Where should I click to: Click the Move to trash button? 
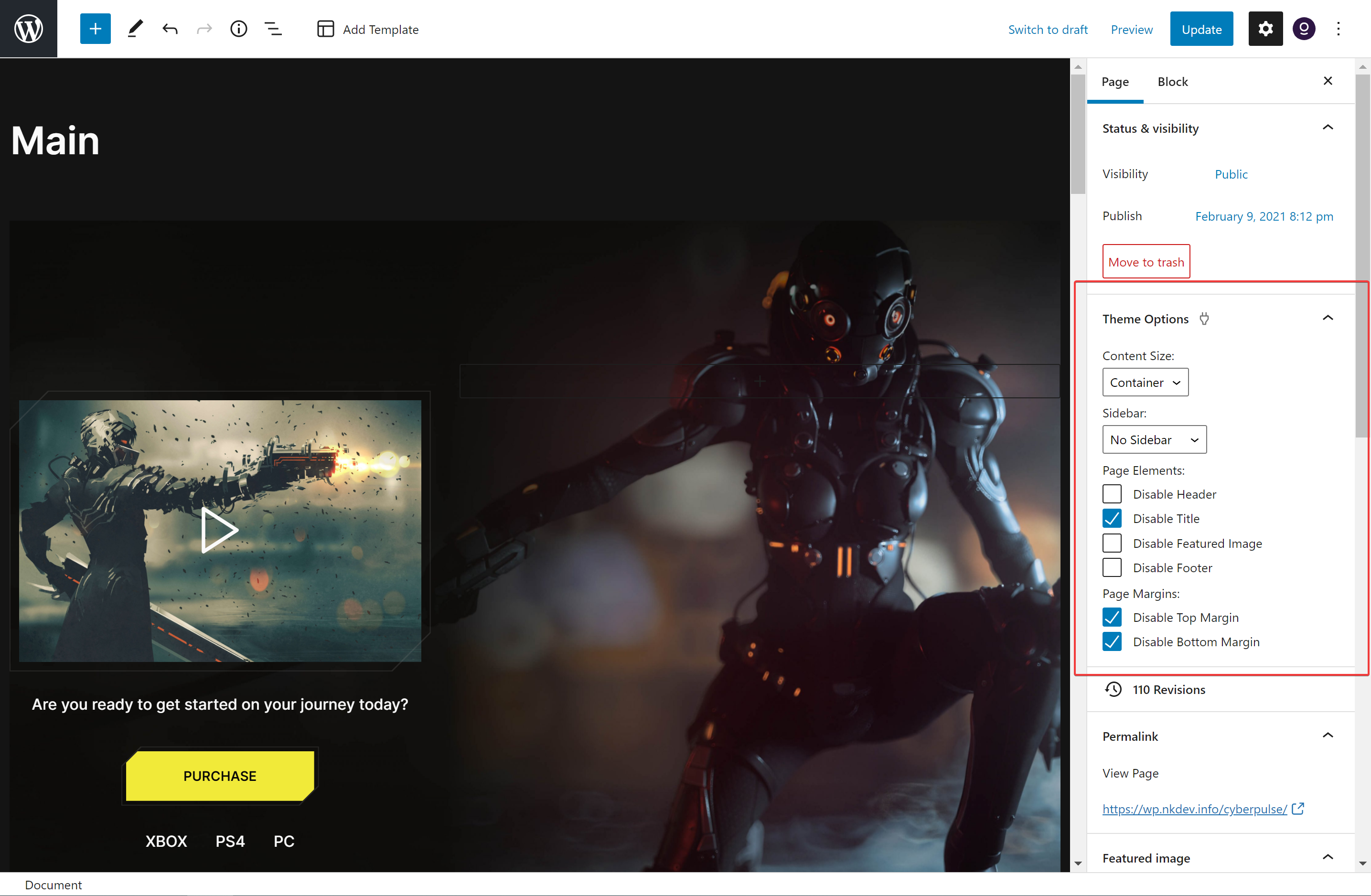point(1146,262)
